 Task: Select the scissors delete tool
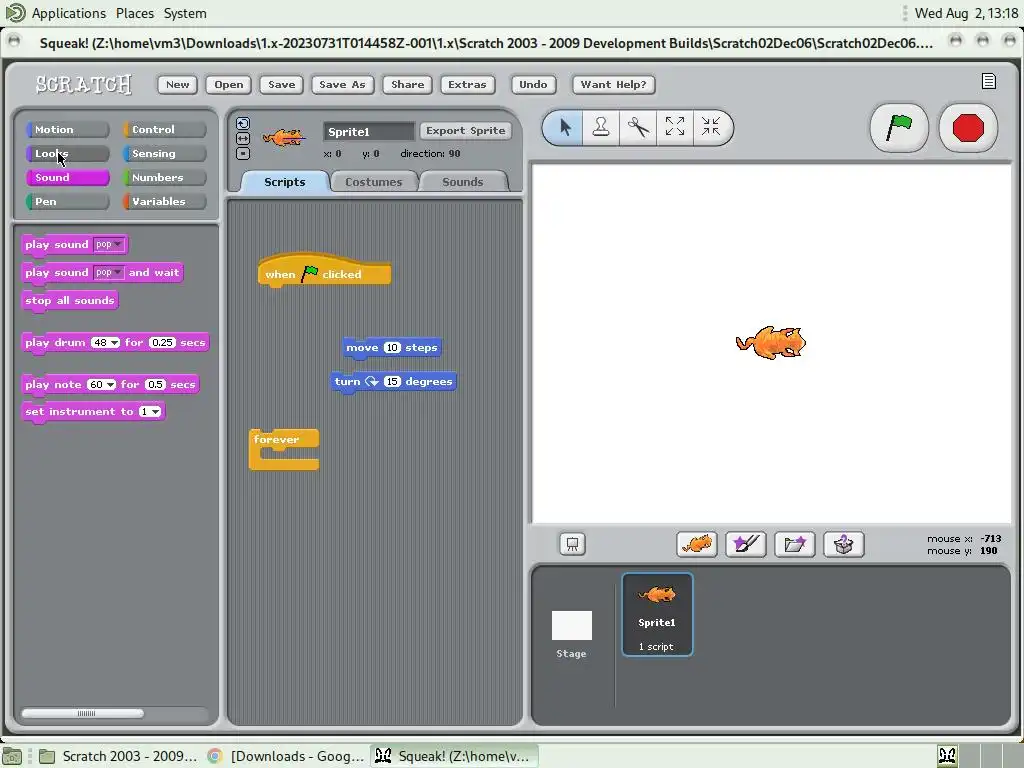tap(637, 127)
